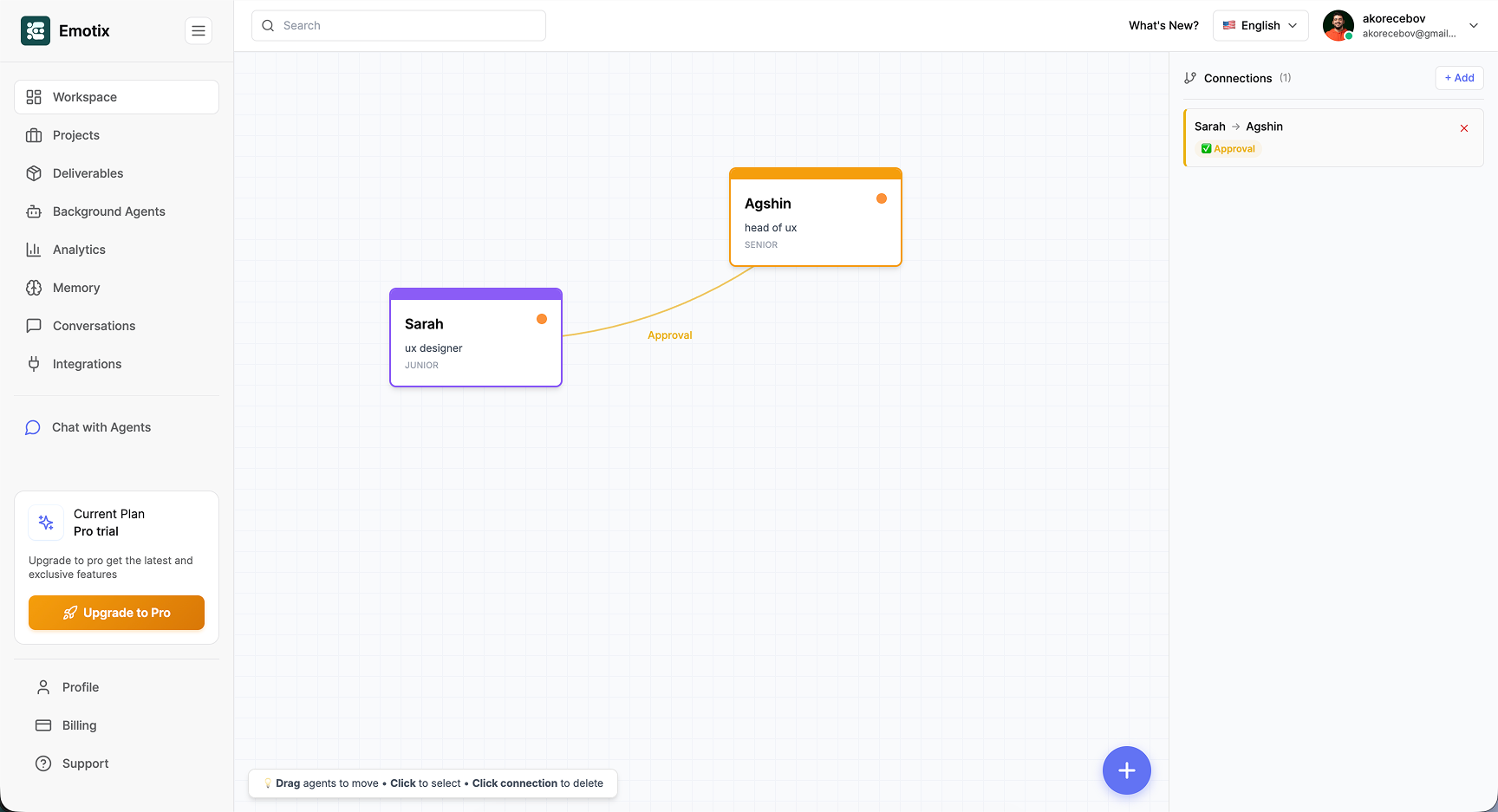The width and height of the screenshot is (1498, 812).
Task: Click the floating plus button to add an agent
Action: [1126, 770]
